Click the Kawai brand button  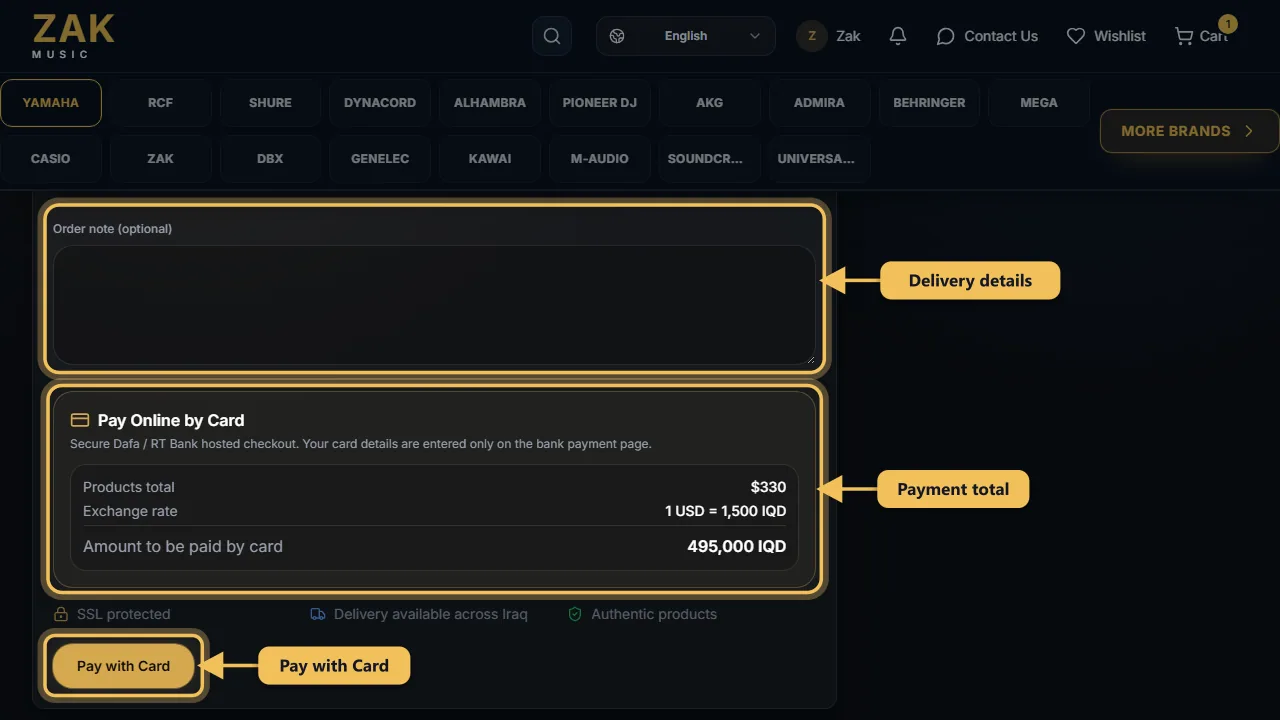click(490, 159)
